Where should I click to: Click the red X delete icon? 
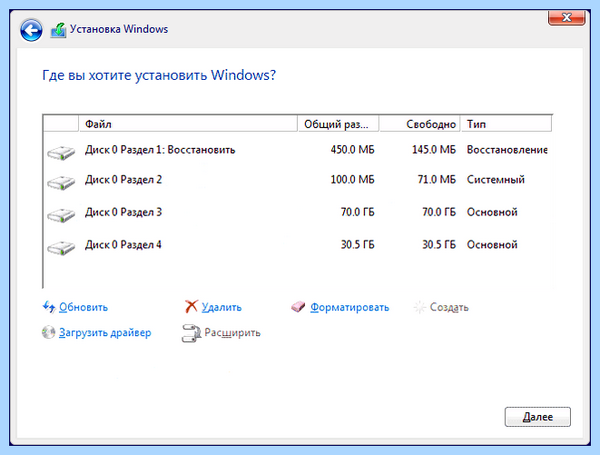coord(191,307)
